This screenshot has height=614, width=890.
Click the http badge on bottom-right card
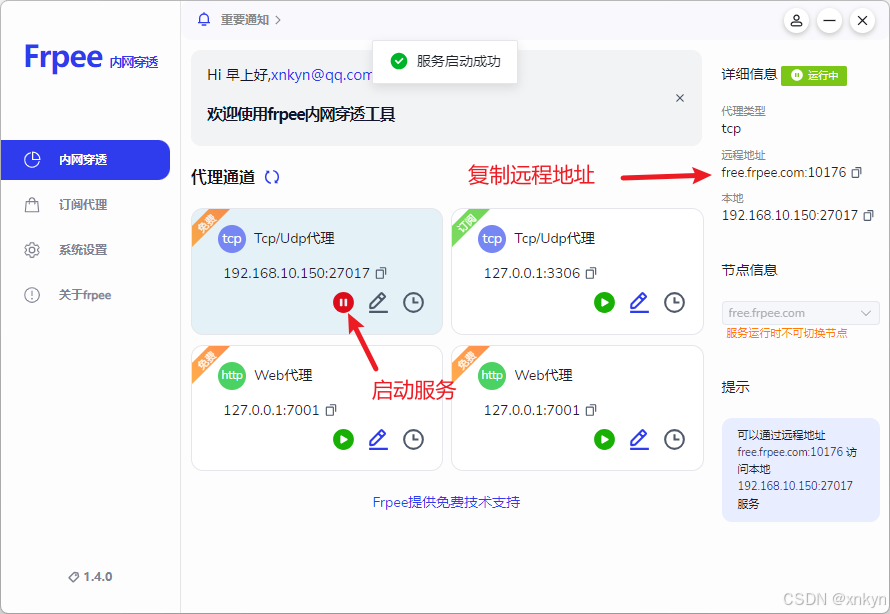point(492,376)
